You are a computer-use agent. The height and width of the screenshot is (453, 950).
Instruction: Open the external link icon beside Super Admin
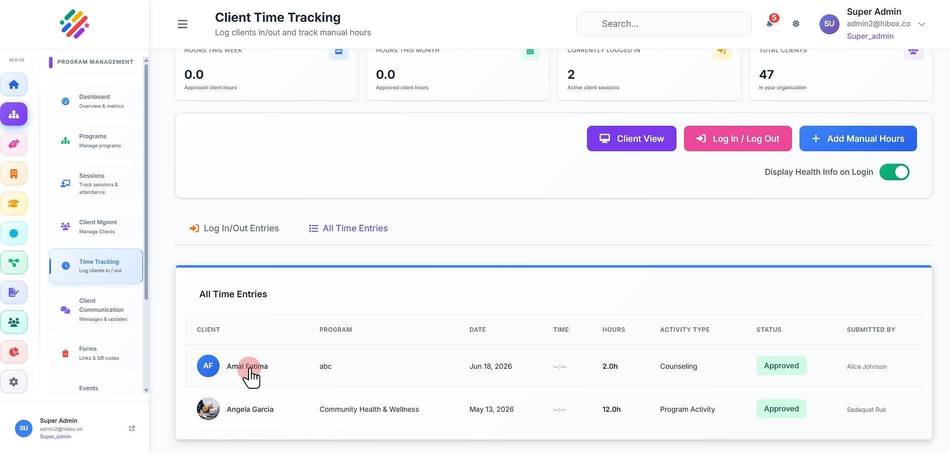132,428
